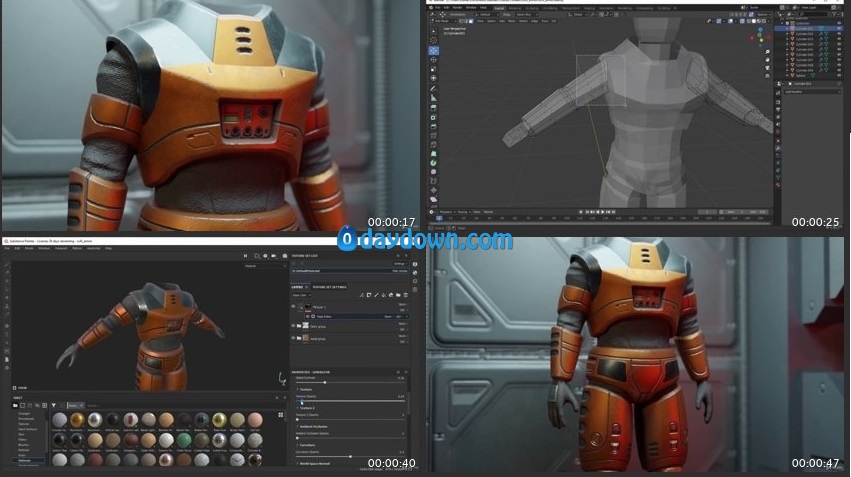The height and width of the screenshot is (477, 851).
Task: Adjust the Texture Opacity slider handle
Action: click(302, 402)
